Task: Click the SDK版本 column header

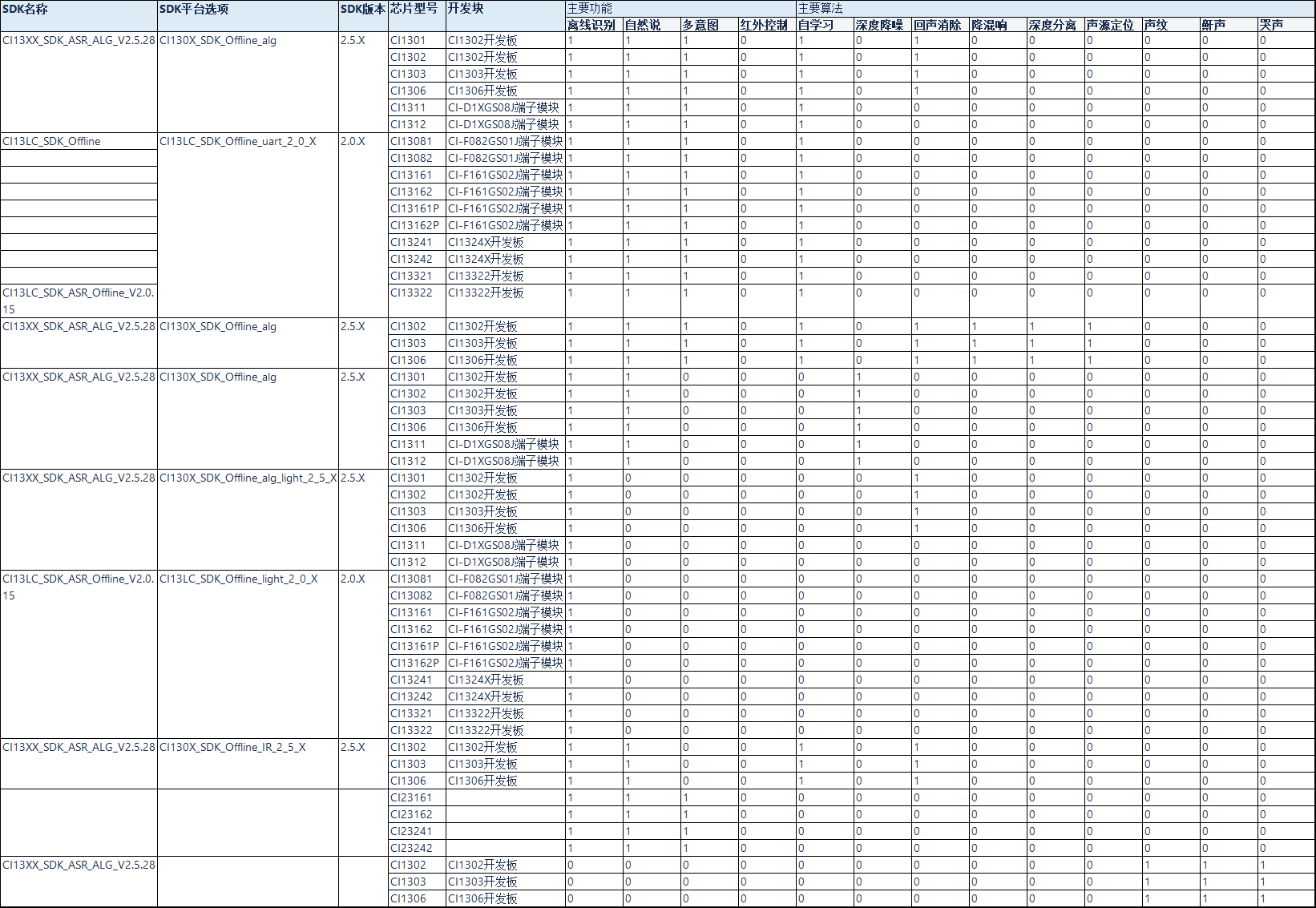Action: [363, 16]
